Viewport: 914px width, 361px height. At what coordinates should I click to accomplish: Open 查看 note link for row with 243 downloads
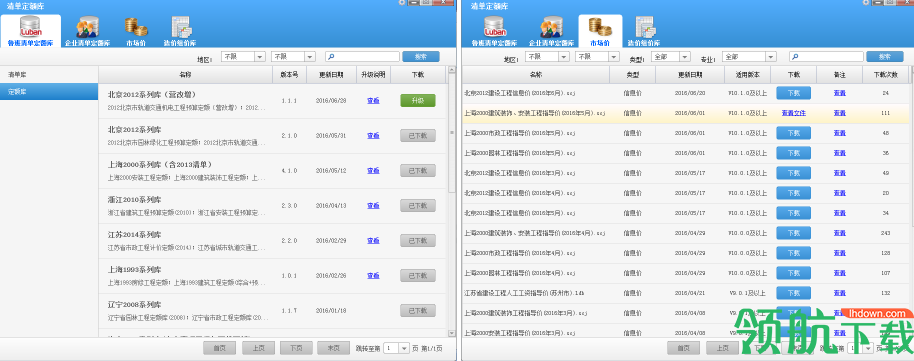(839, 233)
